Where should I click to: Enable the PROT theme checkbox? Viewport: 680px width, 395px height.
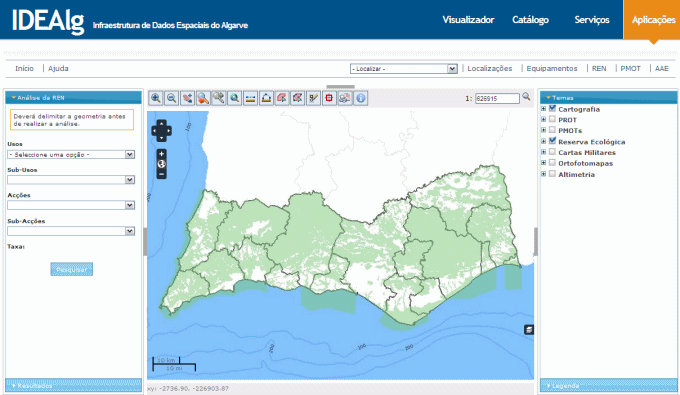click(x=552, y=119)
